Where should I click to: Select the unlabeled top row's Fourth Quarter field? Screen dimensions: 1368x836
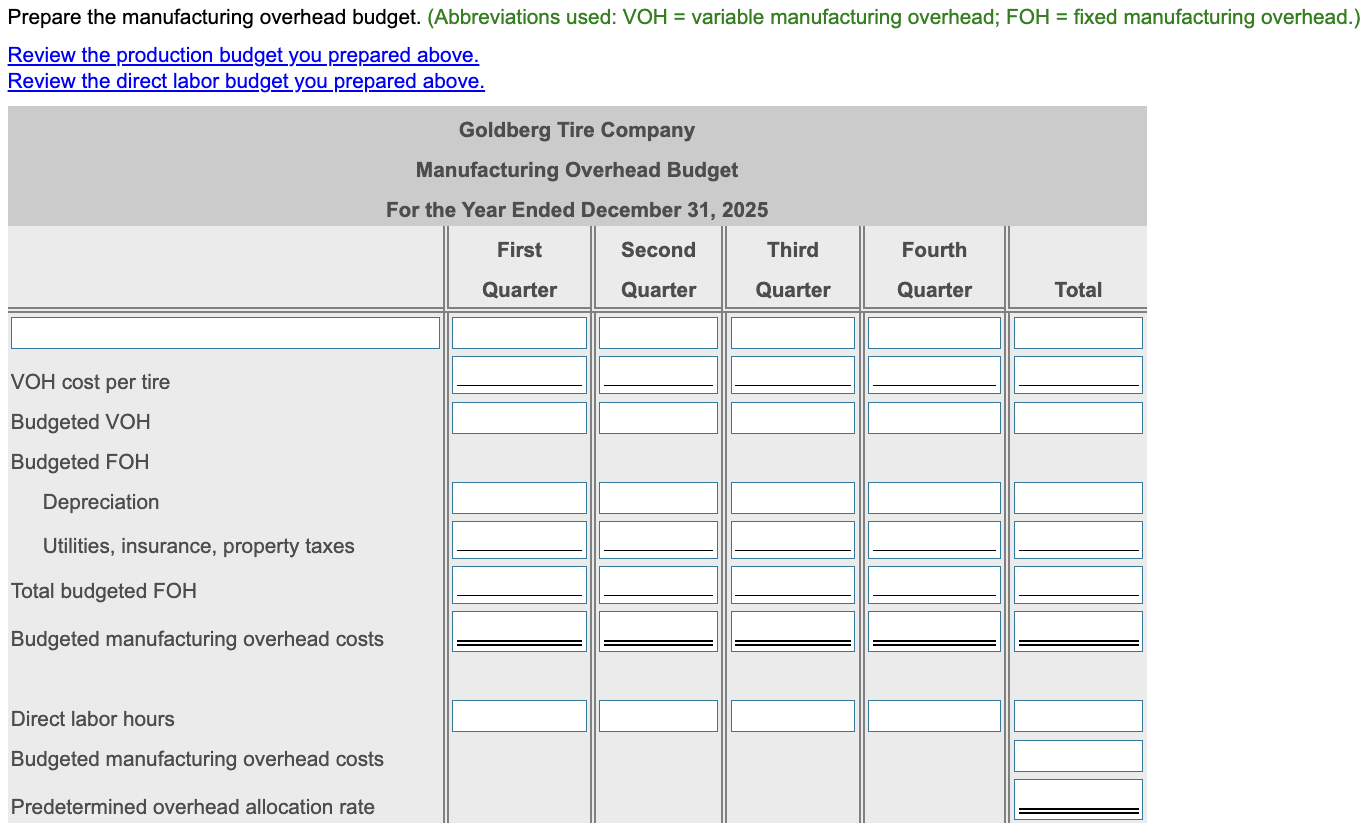(x=934, y=333)
